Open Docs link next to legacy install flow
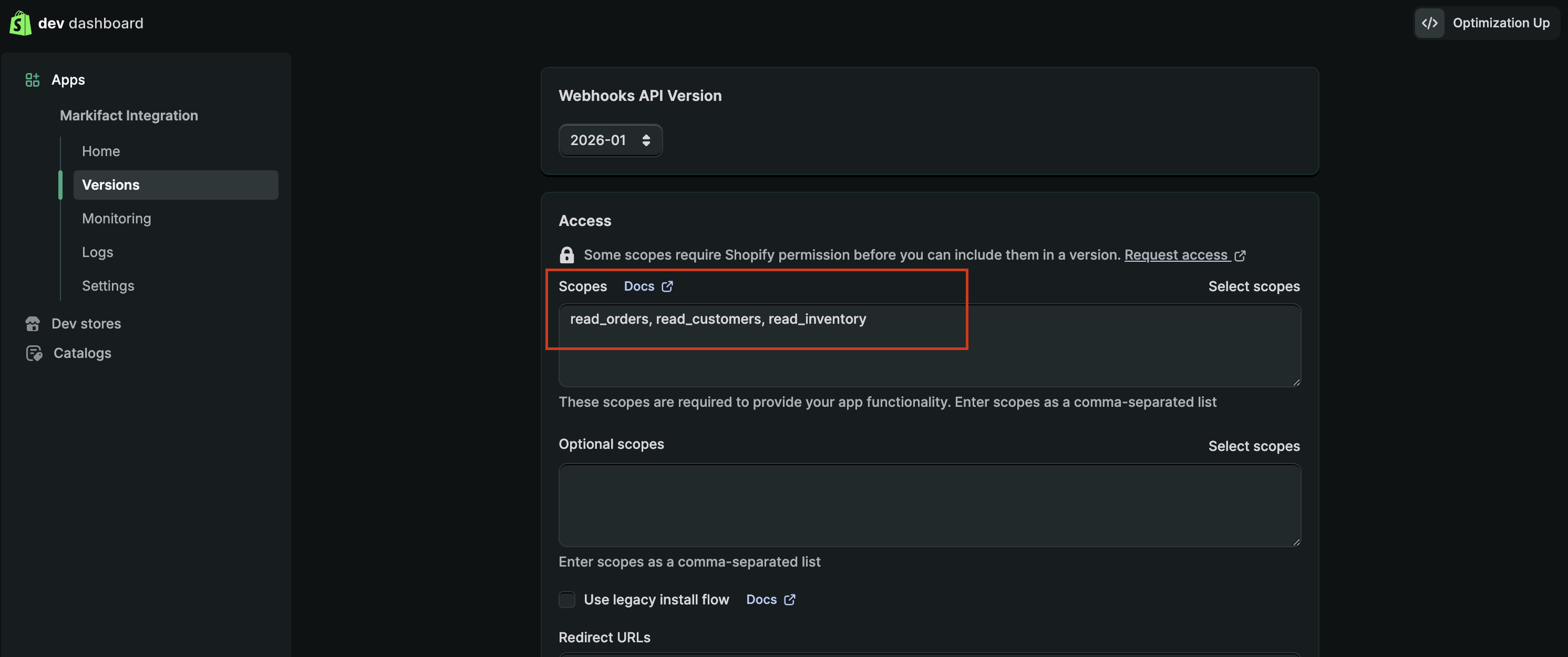Image resolution: width=1568 pixels, height=657 pixels. (761, 600)
